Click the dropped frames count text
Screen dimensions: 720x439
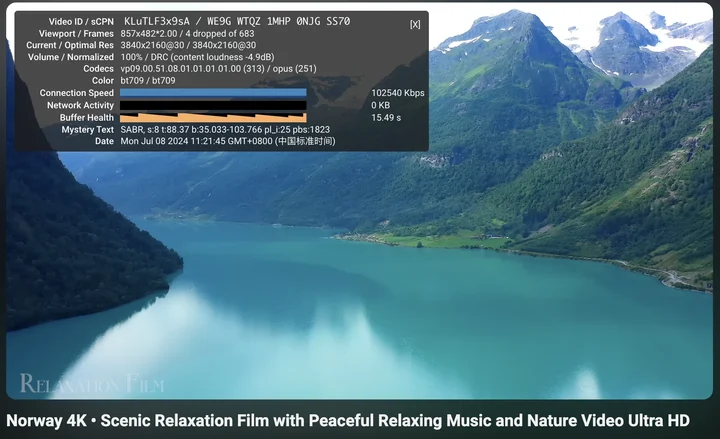coord(219,34)
